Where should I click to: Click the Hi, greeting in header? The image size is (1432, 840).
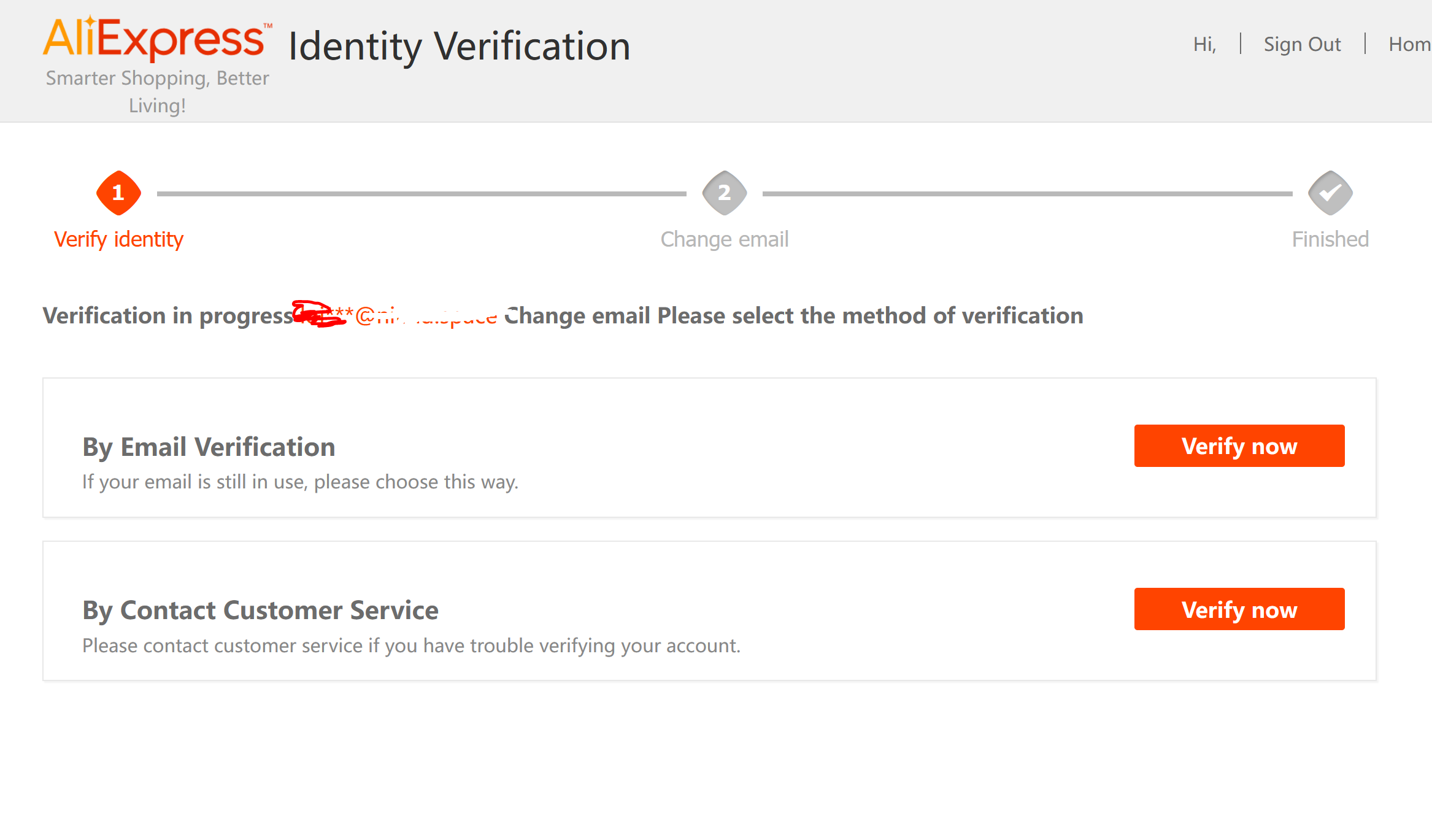[1205, 44]
